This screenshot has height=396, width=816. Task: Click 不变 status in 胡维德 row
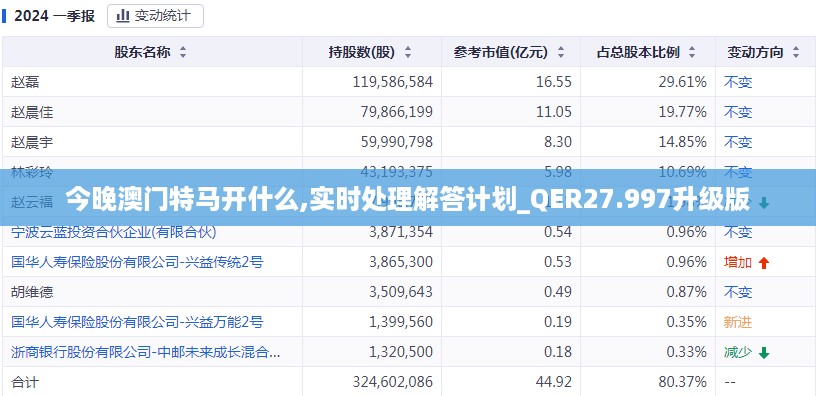[x=737, y=292]
